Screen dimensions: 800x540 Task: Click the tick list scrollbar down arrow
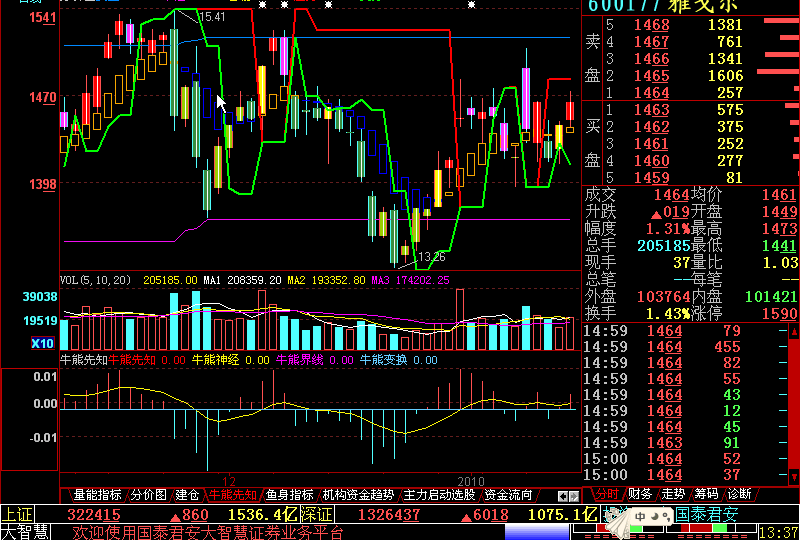(794, 478)
